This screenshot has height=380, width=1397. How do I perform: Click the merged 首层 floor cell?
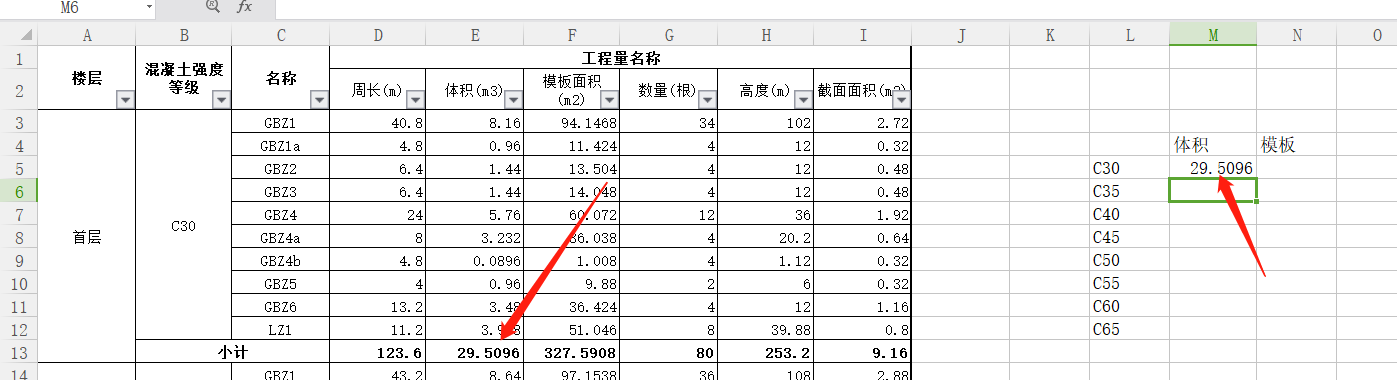pos(86,238)
